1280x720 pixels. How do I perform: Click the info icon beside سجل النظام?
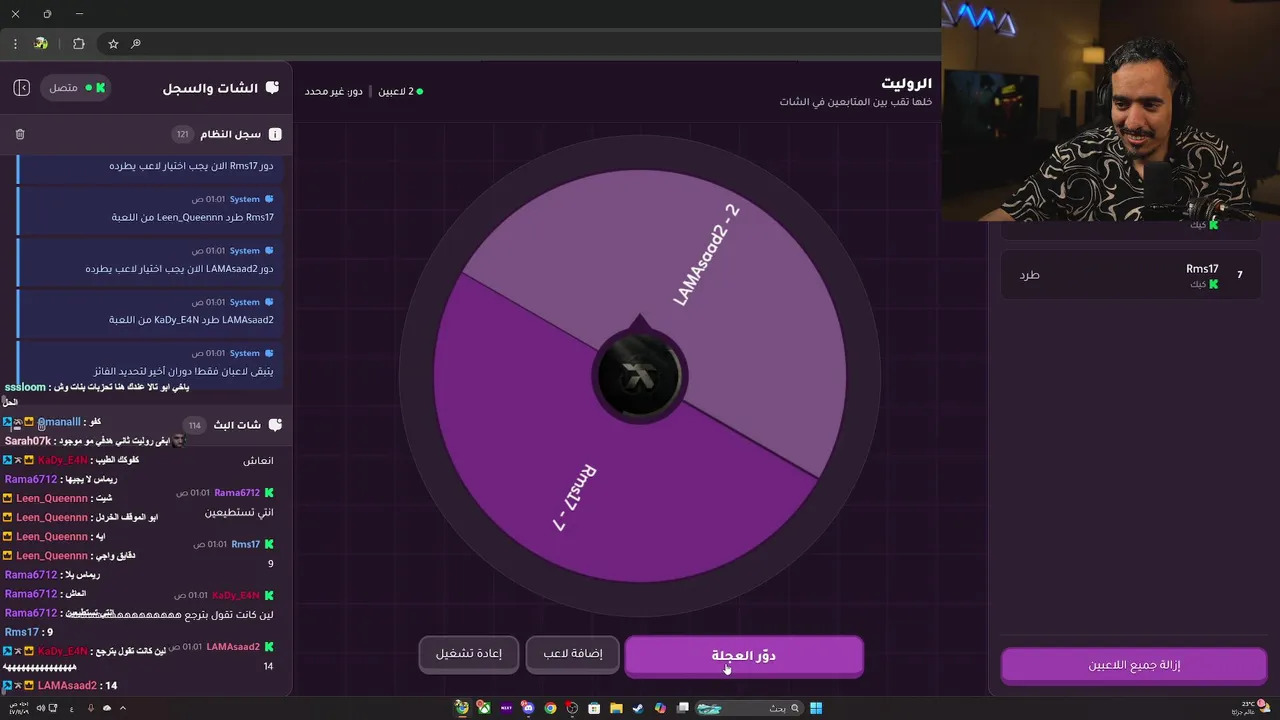tap(275, 134)
